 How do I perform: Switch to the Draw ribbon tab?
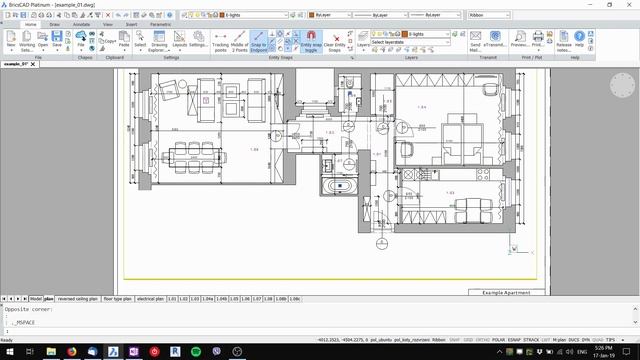[x=55, y=24]
